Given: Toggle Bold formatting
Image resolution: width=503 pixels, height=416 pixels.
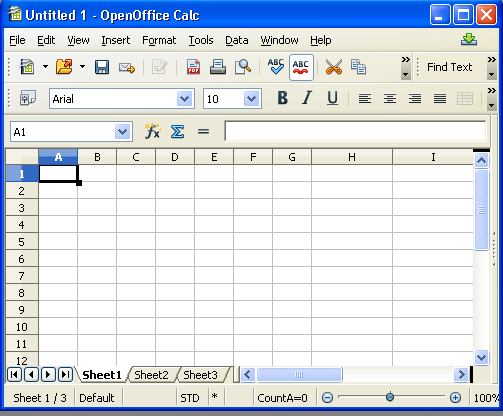Looking at the screenshot, I should tap(282, 98).
